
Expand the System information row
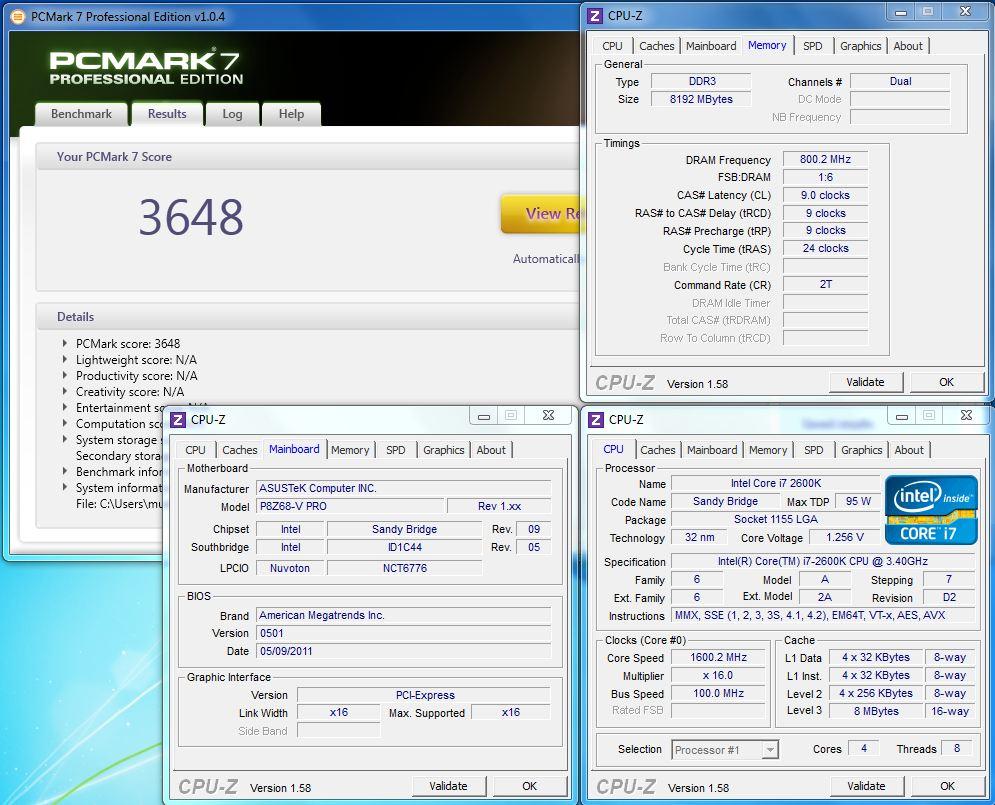pyautogui.click(x=65, y=487)
